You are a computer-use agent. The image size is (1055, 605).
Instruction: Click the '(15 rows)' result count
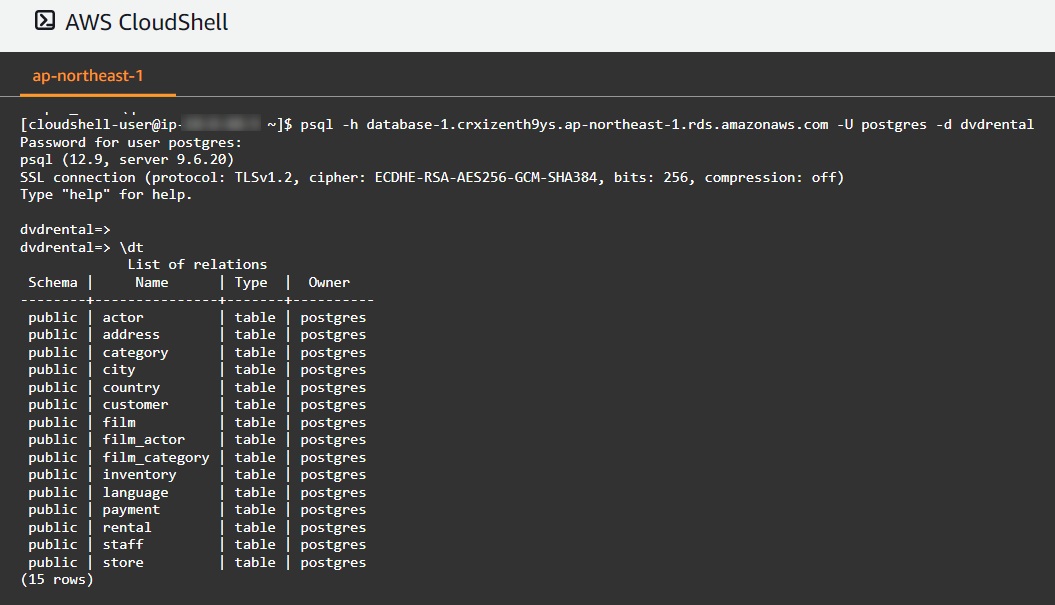click(x=57, y=579)
